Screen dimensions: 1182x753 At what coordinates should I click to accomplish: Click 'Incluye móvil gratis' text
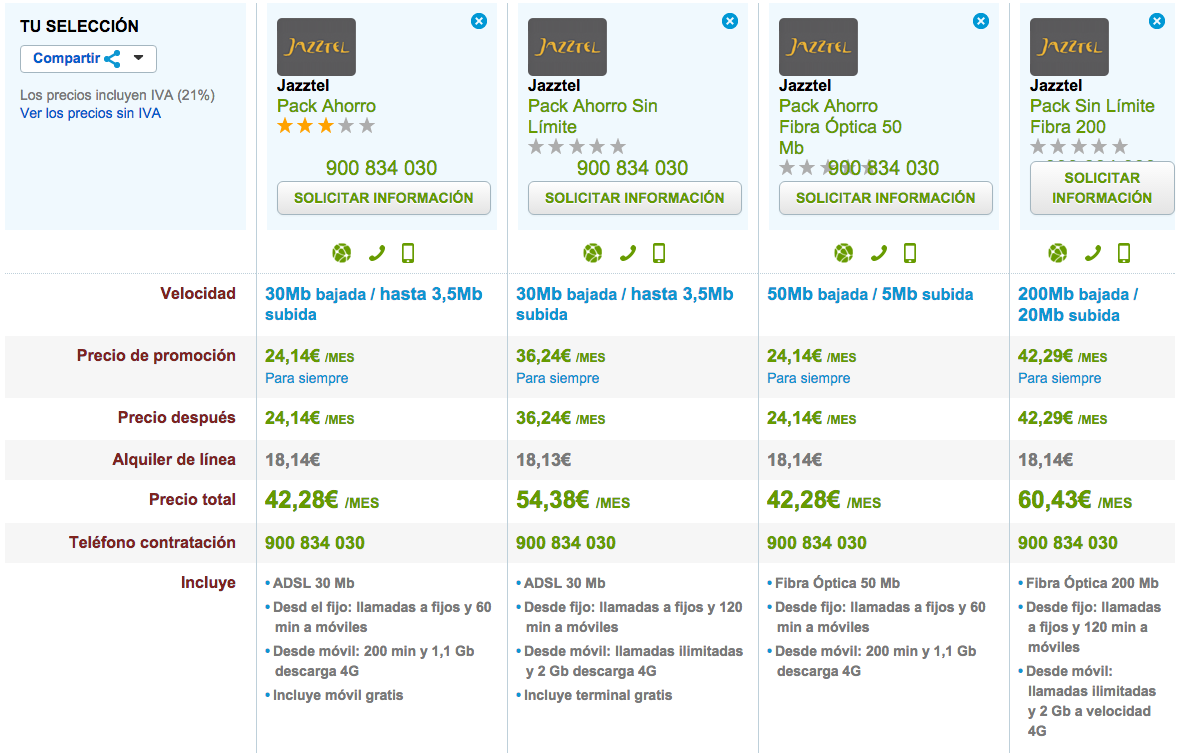(x=338, y=695)
